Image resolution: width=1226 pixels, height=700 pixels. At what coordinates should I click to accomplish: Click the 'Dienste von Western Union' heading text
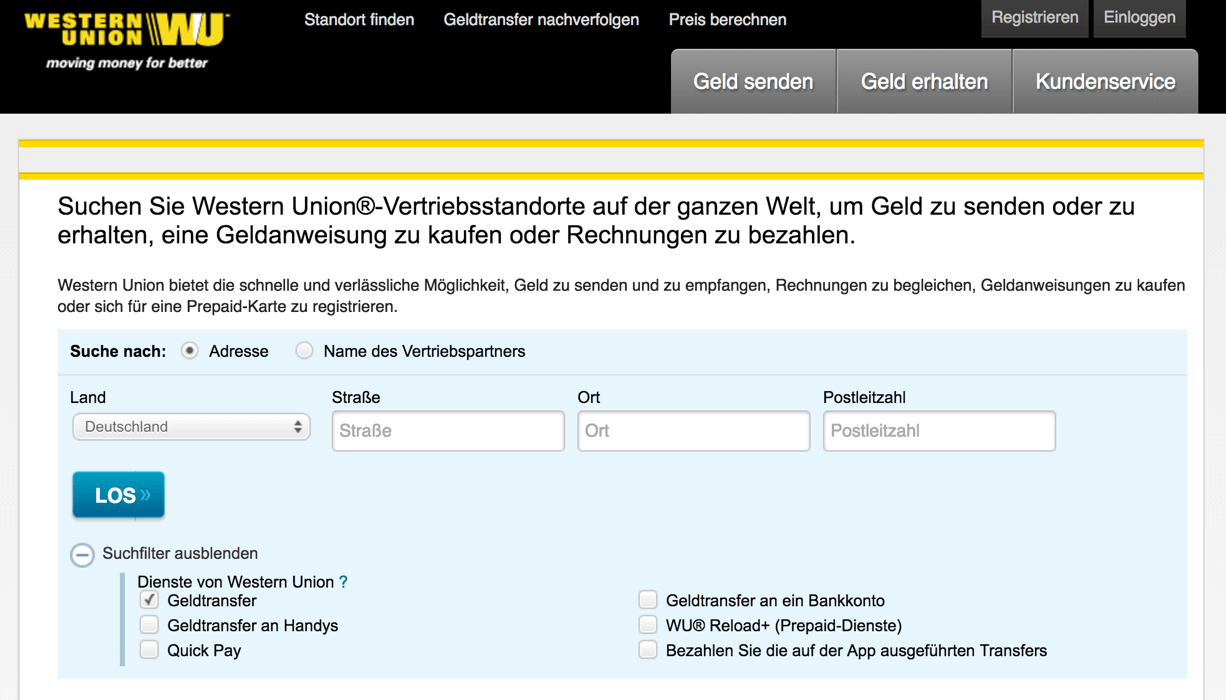[236, 582]
